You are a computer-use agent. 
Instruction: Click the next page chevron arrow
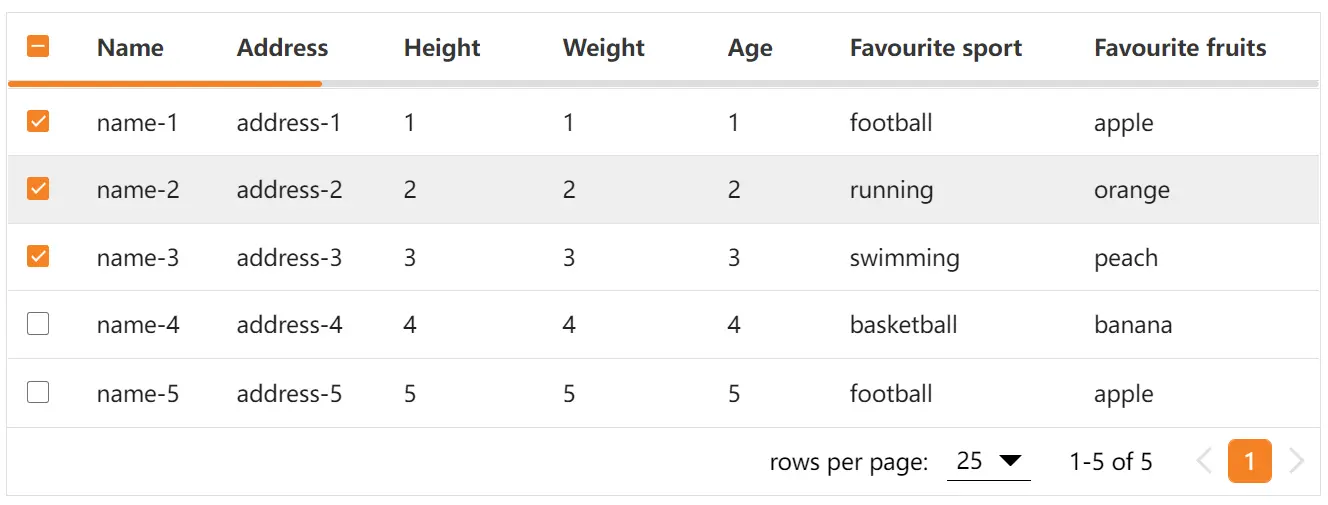pos(1297,461)
